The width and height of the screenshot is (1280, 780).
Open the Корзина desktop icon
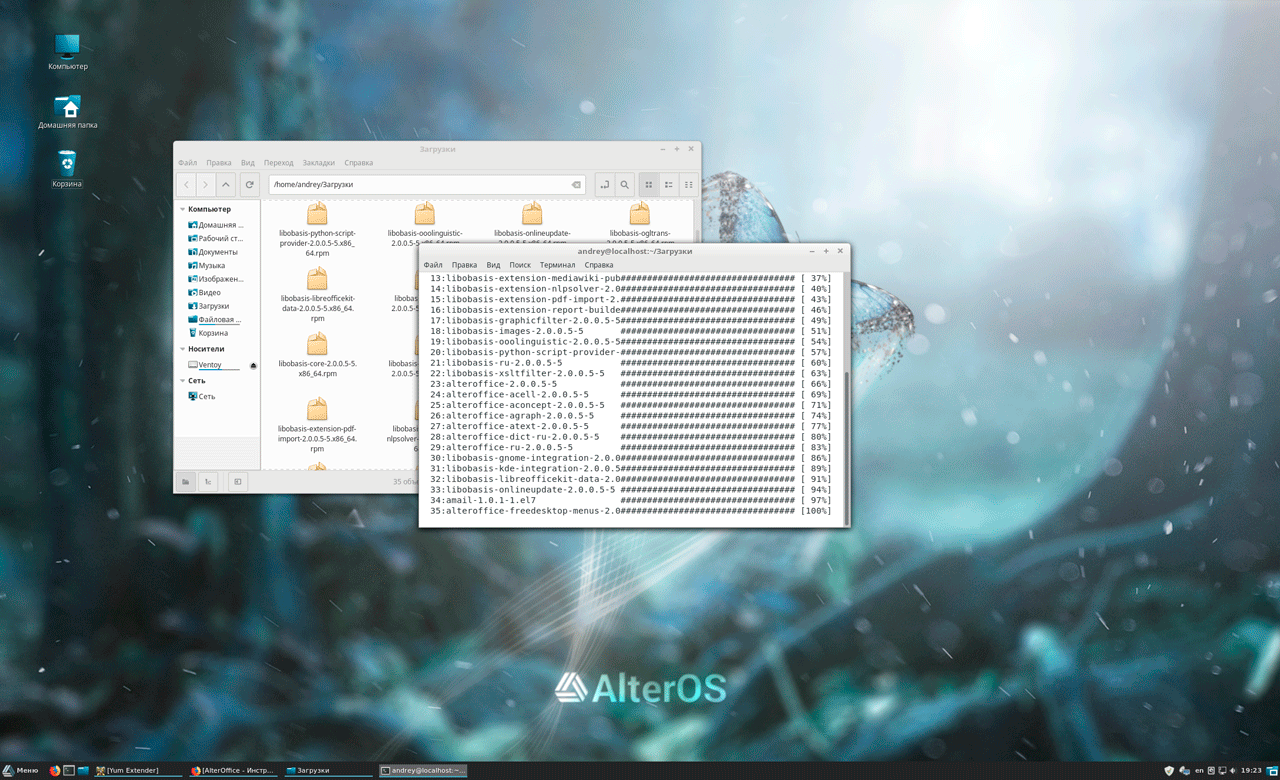(x=67, y=169)
